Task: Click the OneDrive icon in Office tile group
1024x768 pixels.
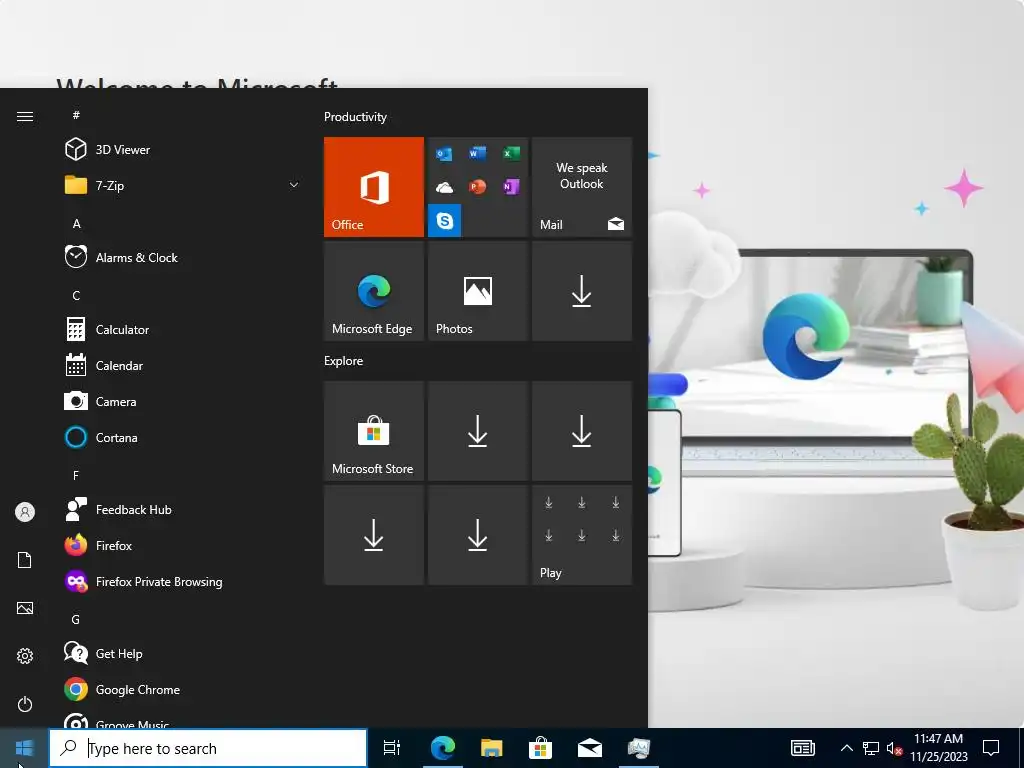Action: [x=444, y=188]
